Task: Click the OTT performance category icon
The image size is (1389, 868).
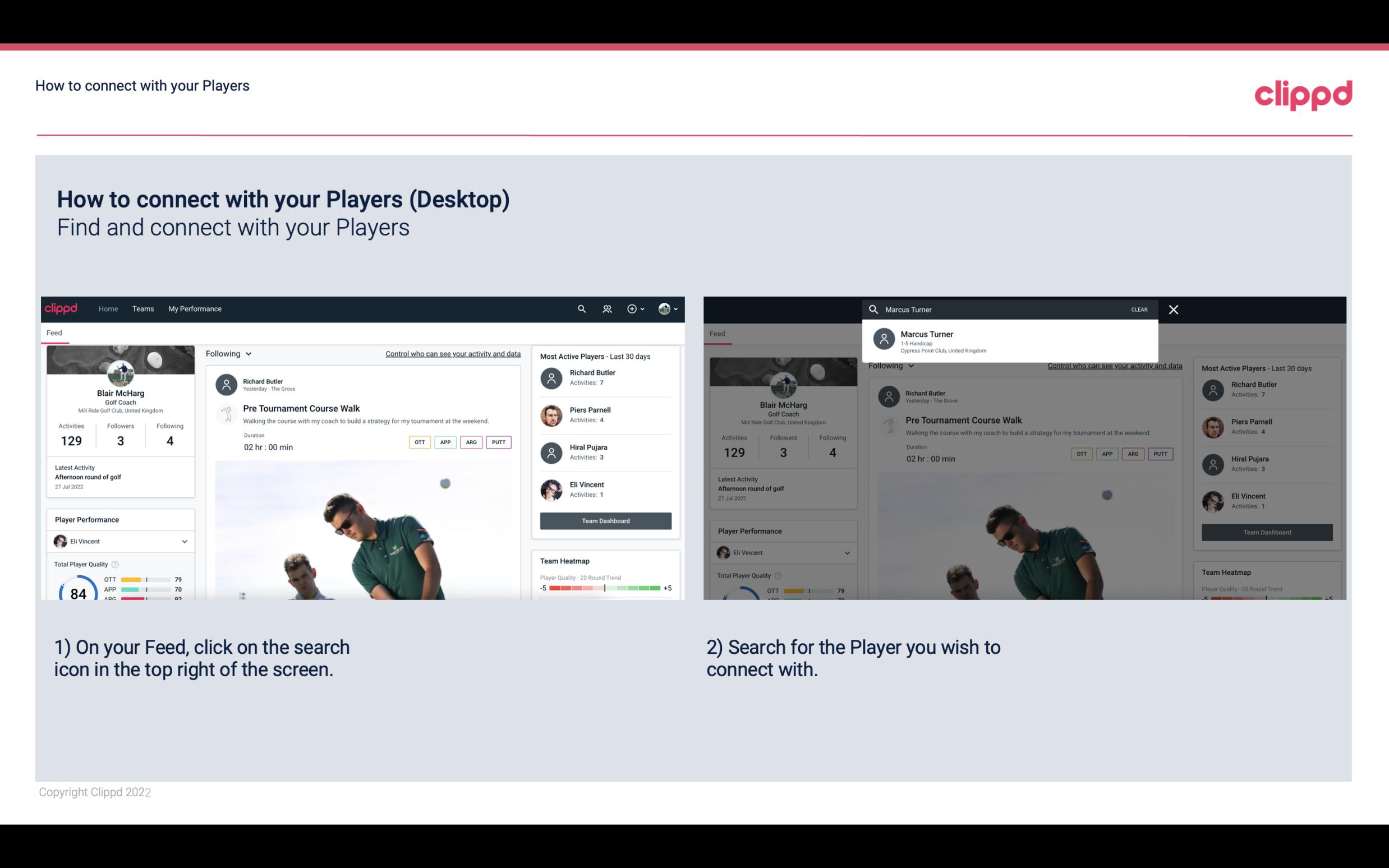Action: [418, 441]
